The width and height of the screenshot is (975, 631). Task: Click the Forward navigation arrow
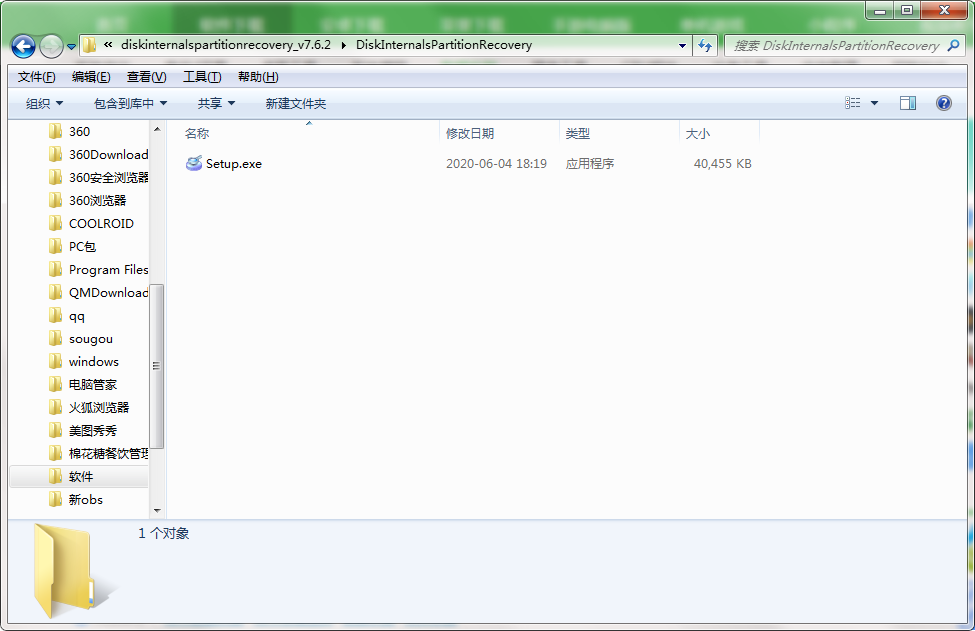51,46
